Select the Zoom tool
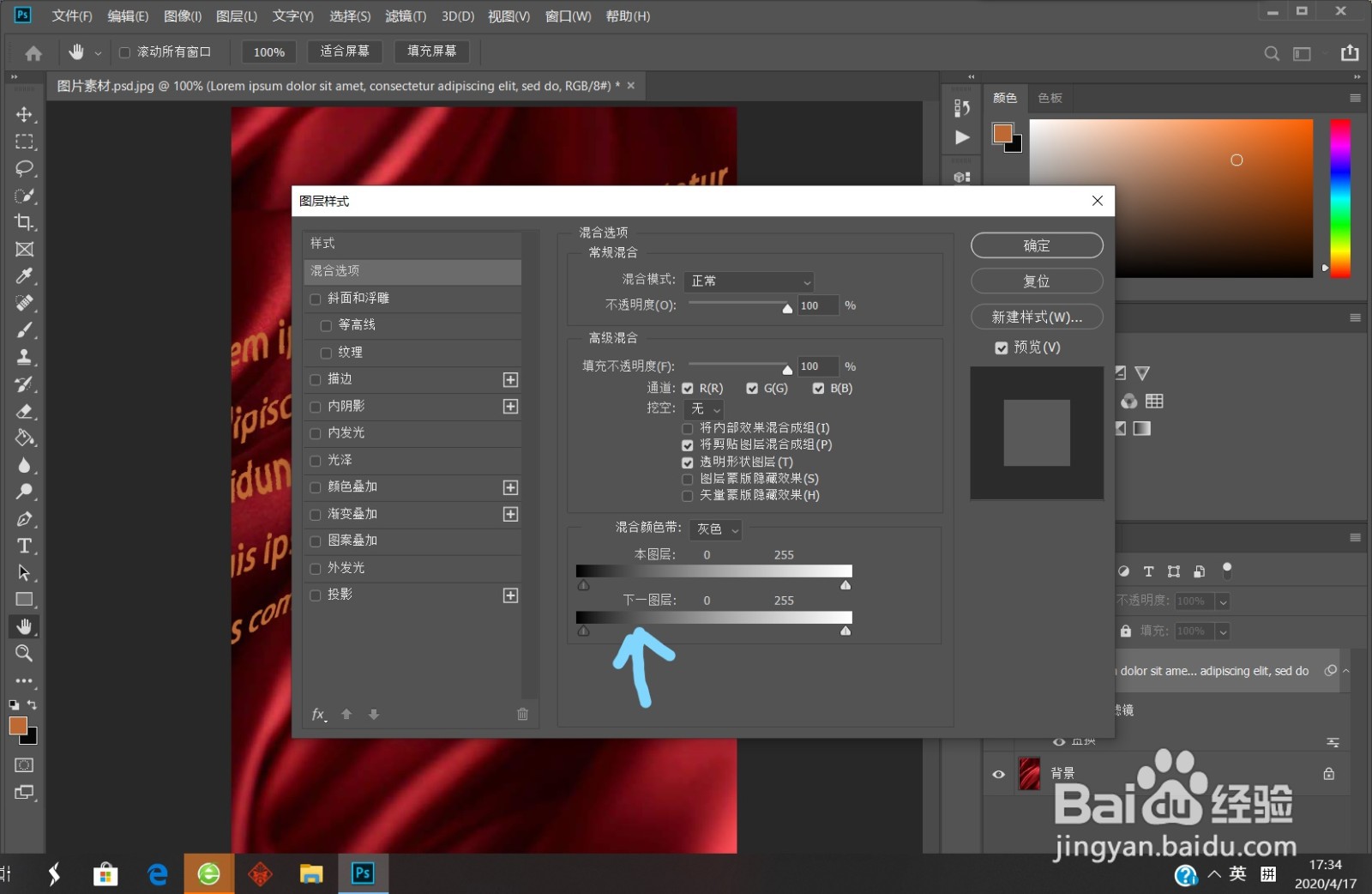The width and height of the screenshot is (1372, 894). (x=24, y=654)
